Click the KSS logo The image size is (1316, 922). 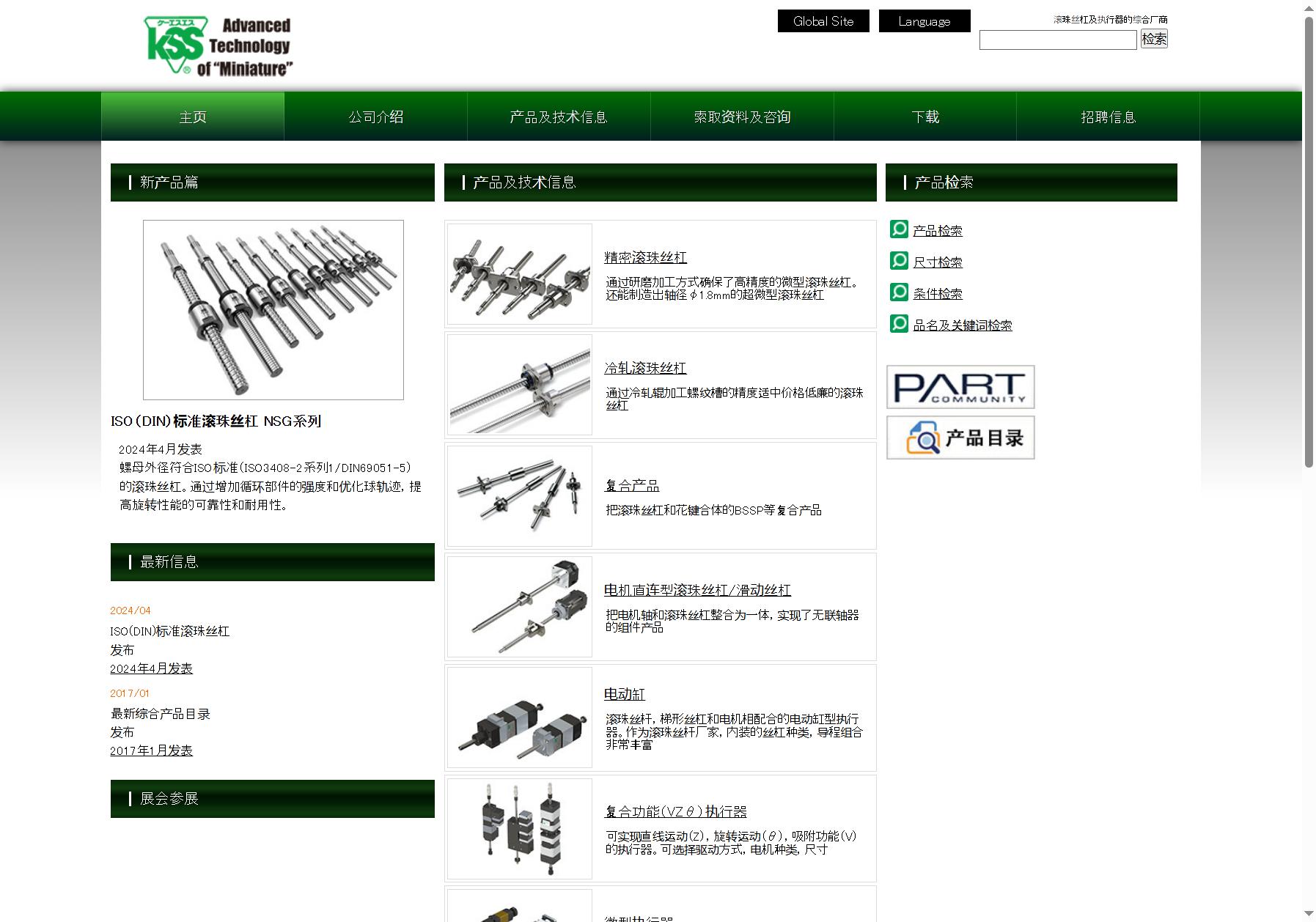coord(218,46)
